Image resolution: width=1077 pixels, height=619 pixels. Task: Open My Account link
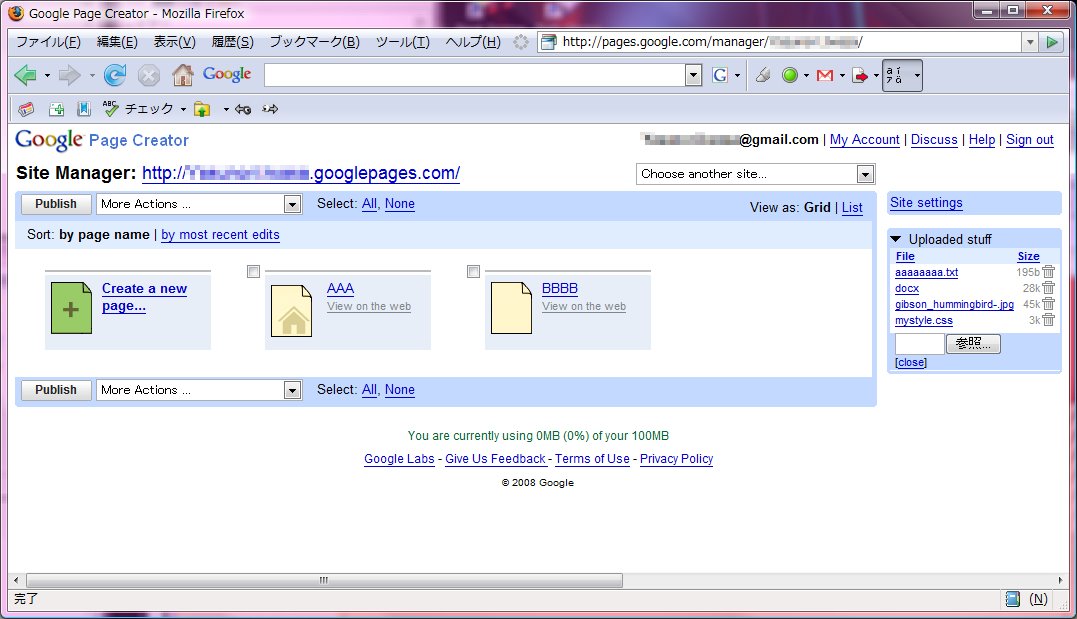(x=864, y=139)
